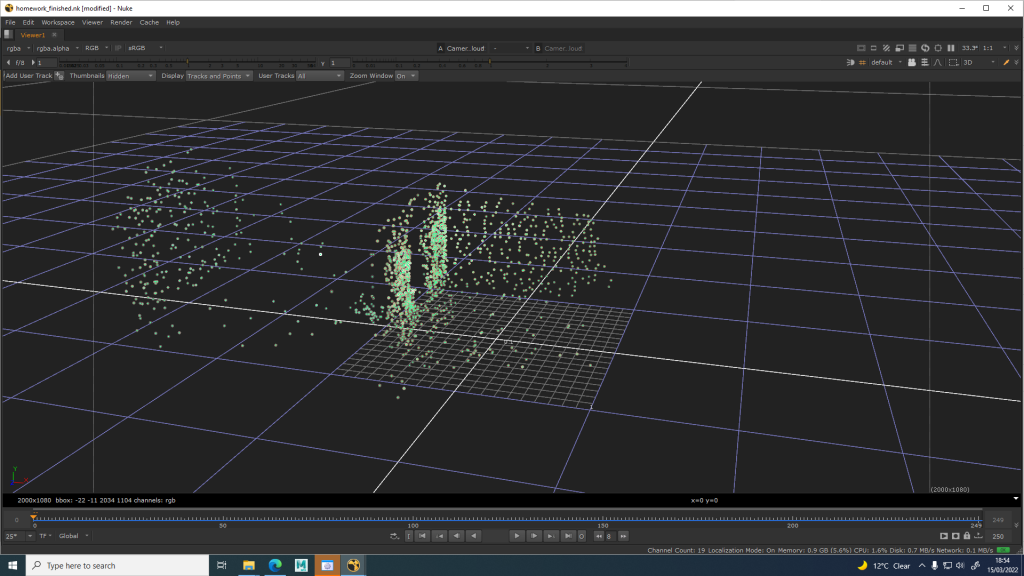Screen dimensions: 1024x576
Task: Open the rgba channel set dropdown
Action: (18, 48)
